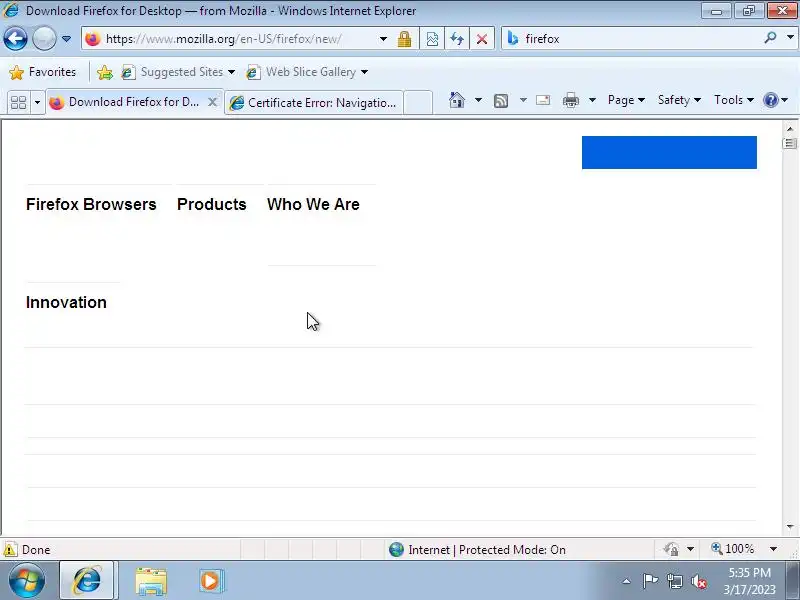Click the zoom level 100% button
The width and height of the screenshot is (800, 600).
[733, 549]
